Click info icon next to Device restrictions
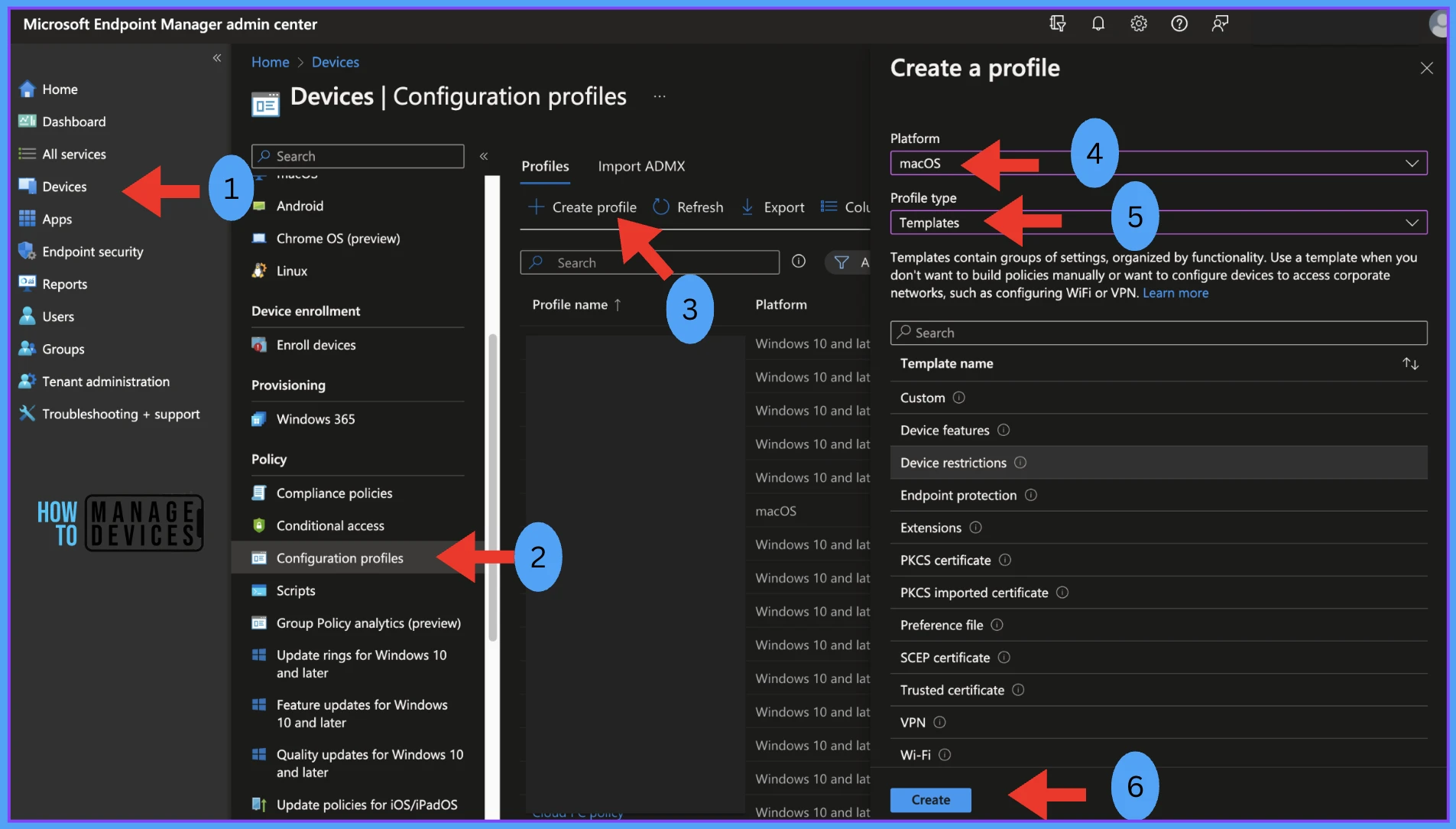 1020,463
